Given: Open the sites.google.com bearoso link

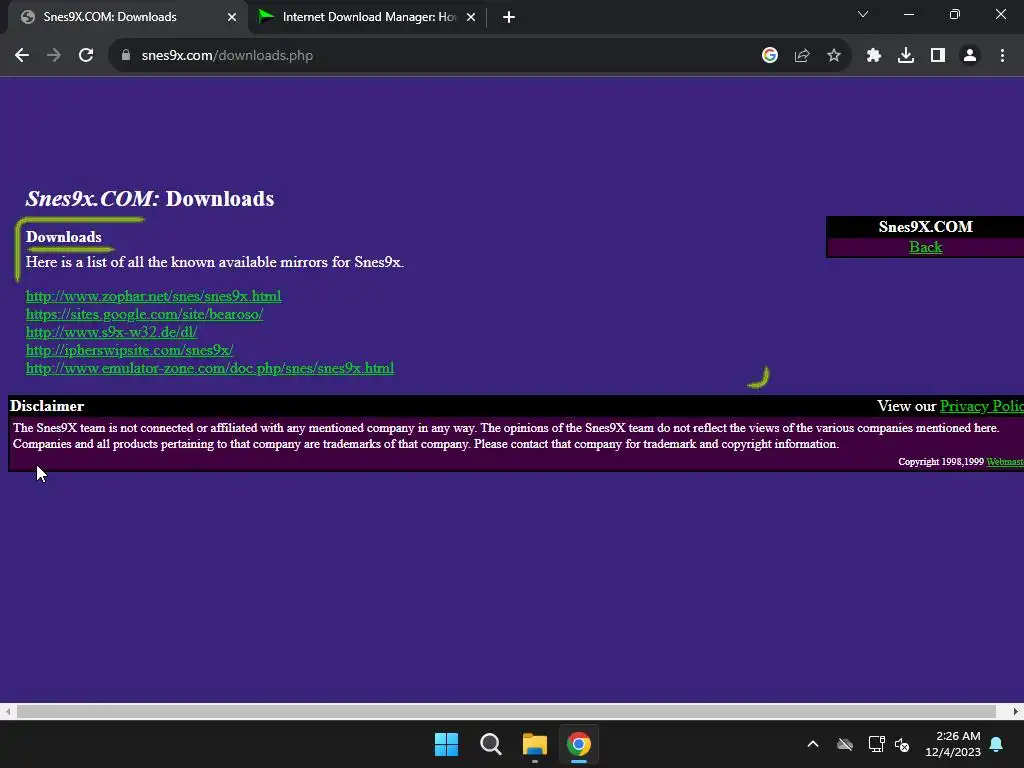Looking at the screenshot, I should pyautogui.click(x=144, y=314).
